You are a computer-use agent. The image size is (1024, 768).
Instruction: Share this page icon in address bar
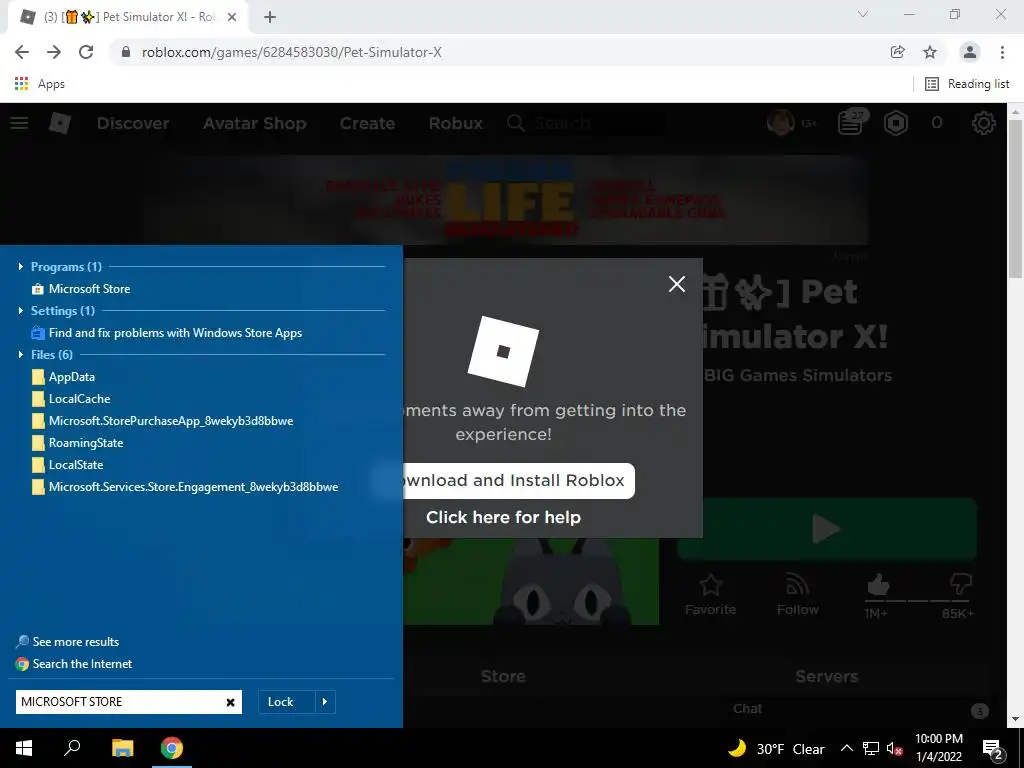tap(898, 52)
